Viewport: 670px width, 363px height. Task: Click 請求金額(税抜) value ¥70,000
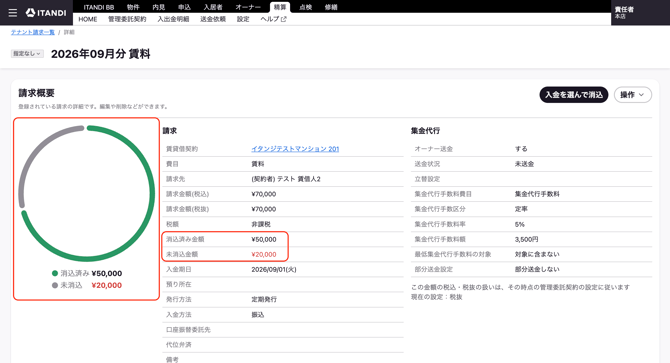(x=264, y=209)
